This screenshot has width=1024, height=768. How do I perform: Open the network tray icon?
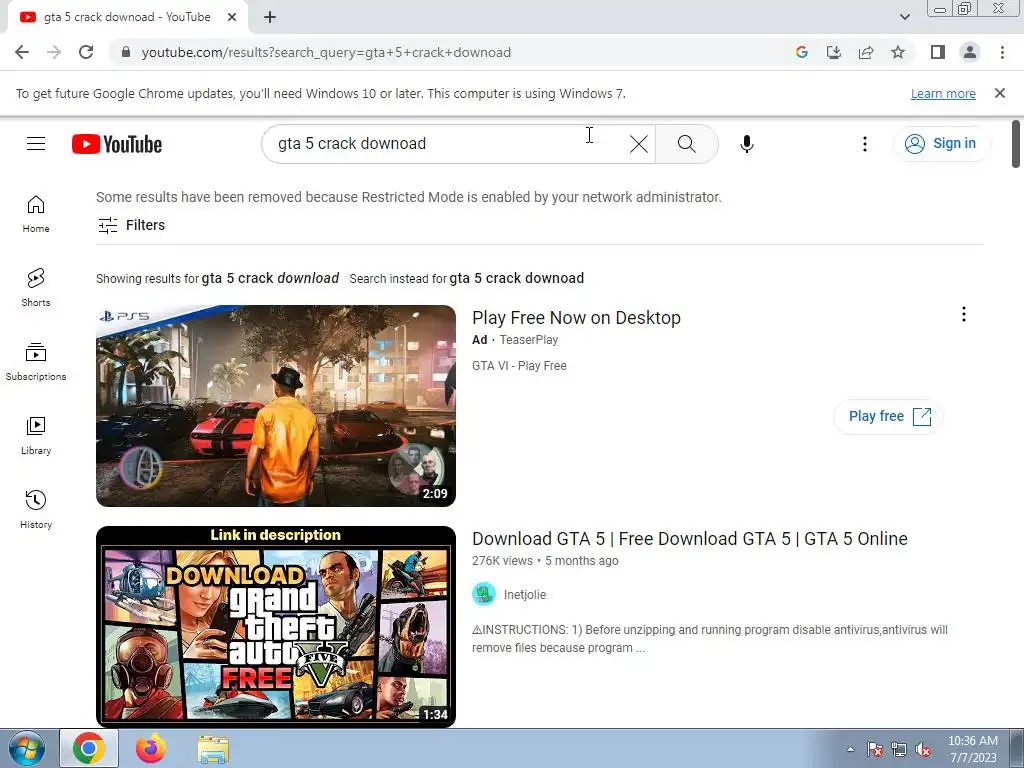(x=899, y=749)
